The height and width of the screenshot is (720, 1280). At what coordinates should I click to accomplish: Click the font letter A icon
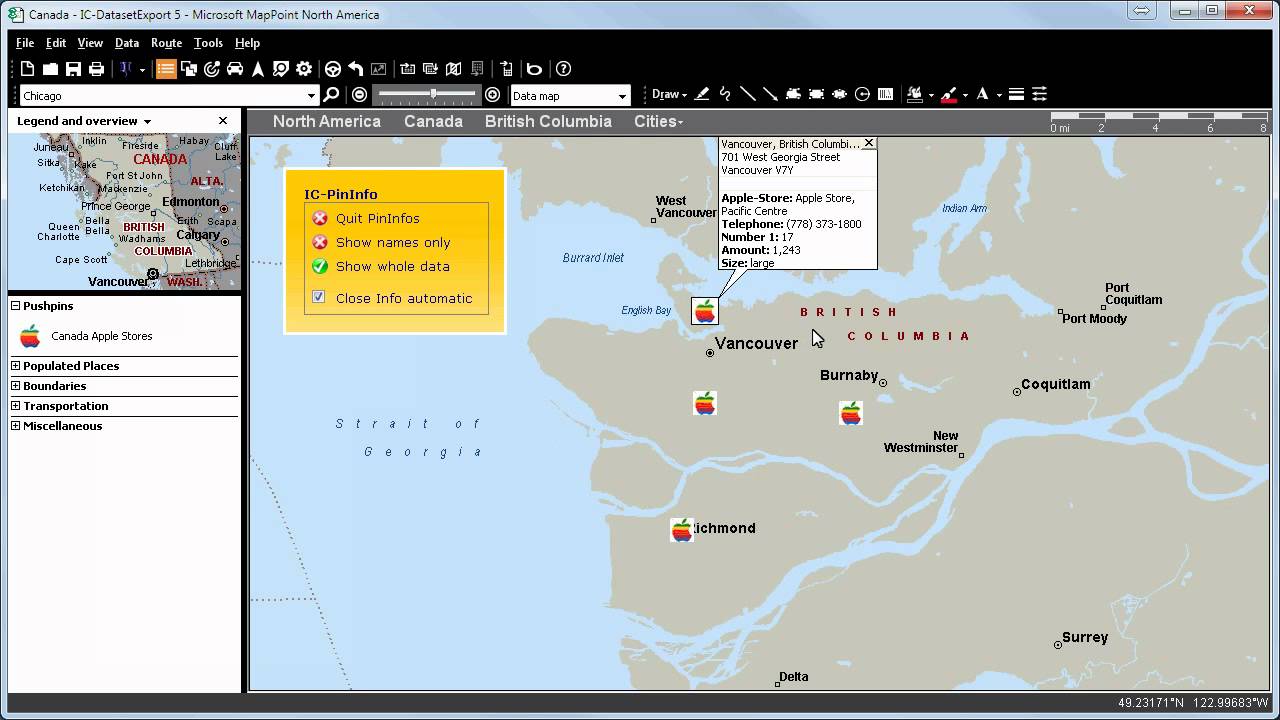[x=983, y=94]
